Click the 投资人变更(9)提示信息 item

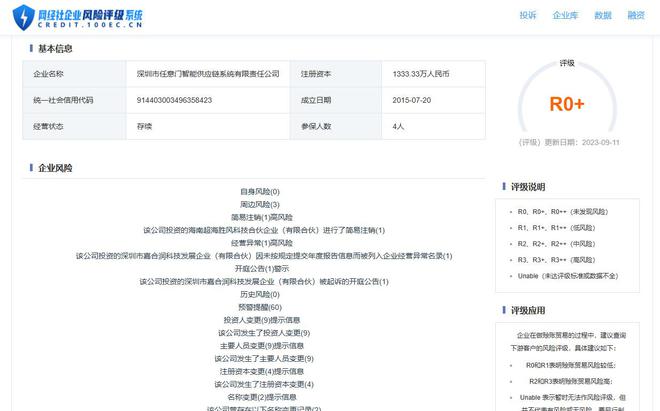(x=261, y=320)
